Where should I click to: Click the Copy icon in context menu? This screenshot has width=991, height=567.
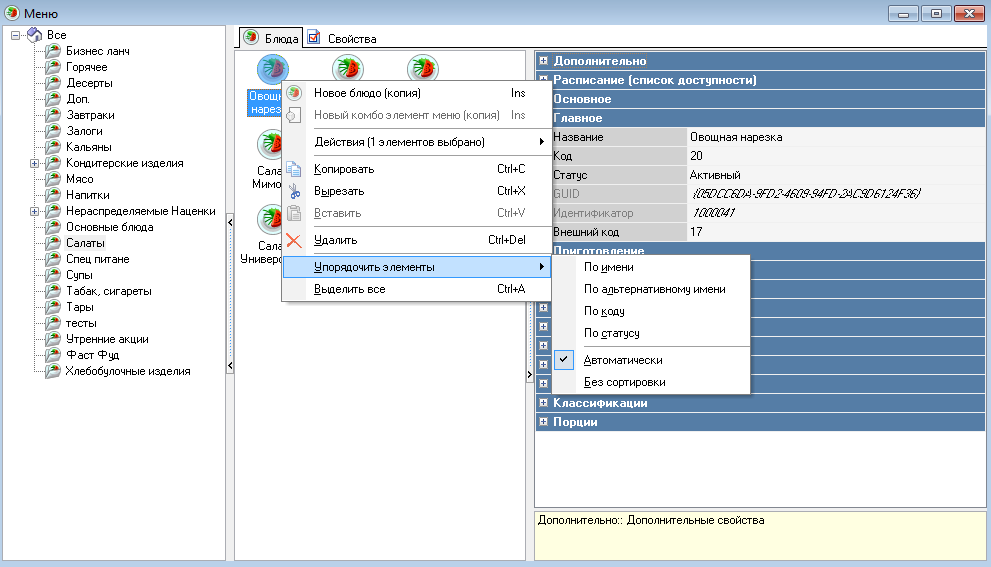pos(294,169)
